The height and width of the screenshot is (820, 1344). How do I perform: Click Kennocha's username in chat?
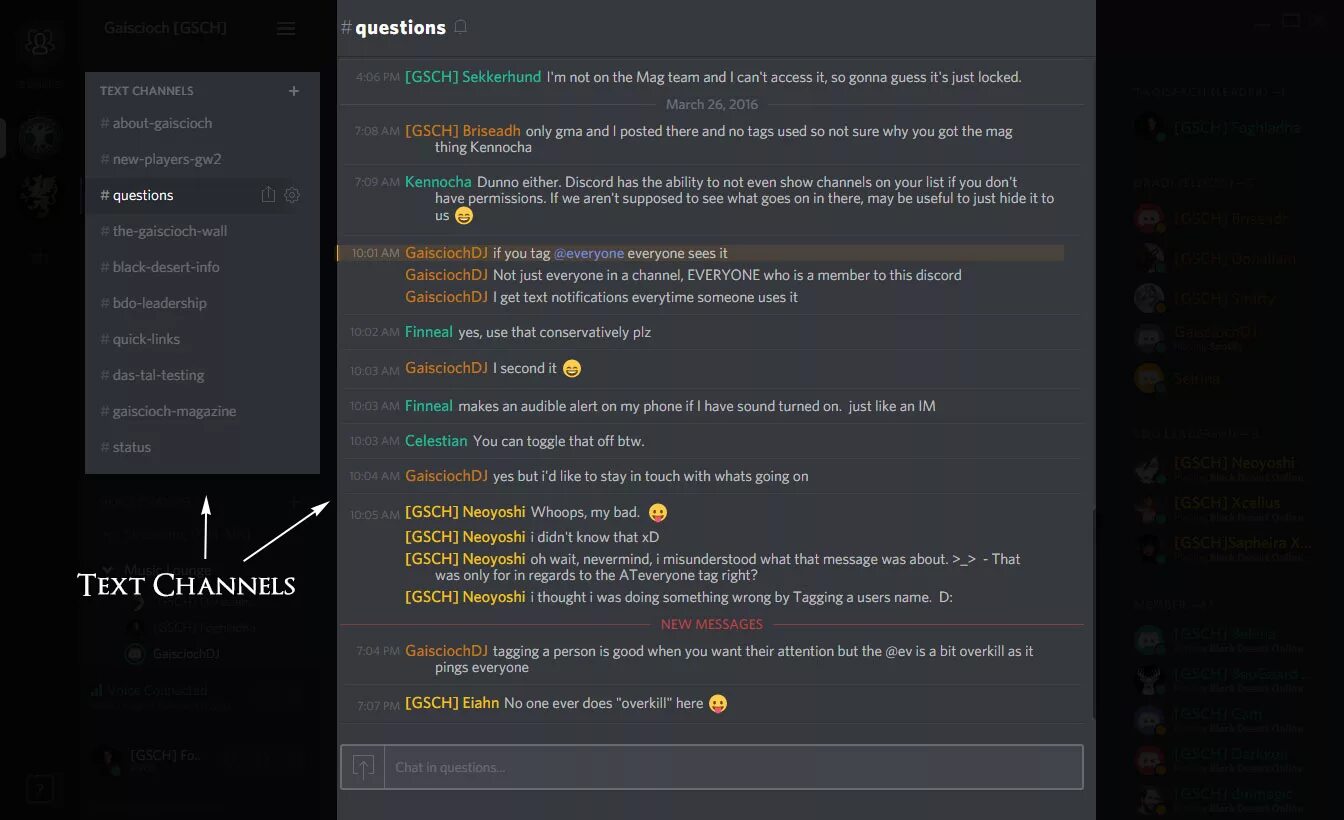click(x=438, y=182)
